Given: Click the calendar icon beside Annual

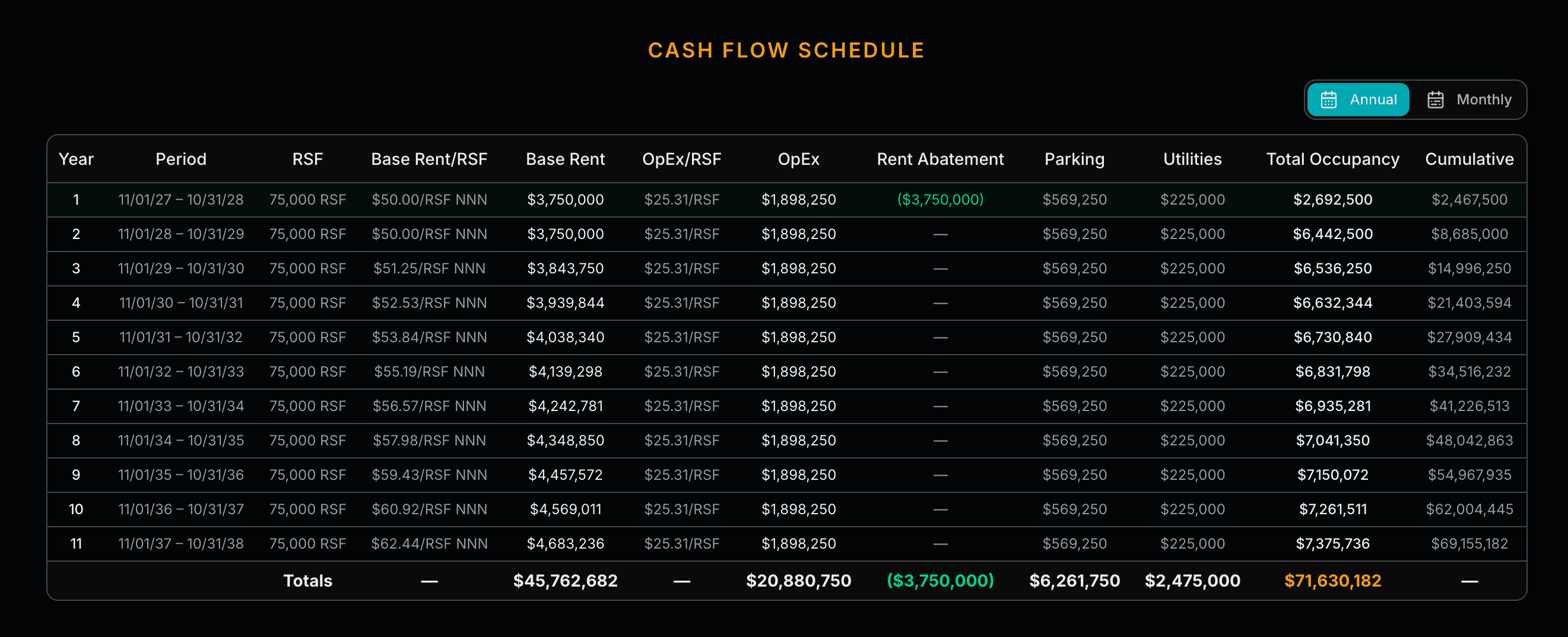Looking at the screenshot, I should click(x=1329, y=99).
